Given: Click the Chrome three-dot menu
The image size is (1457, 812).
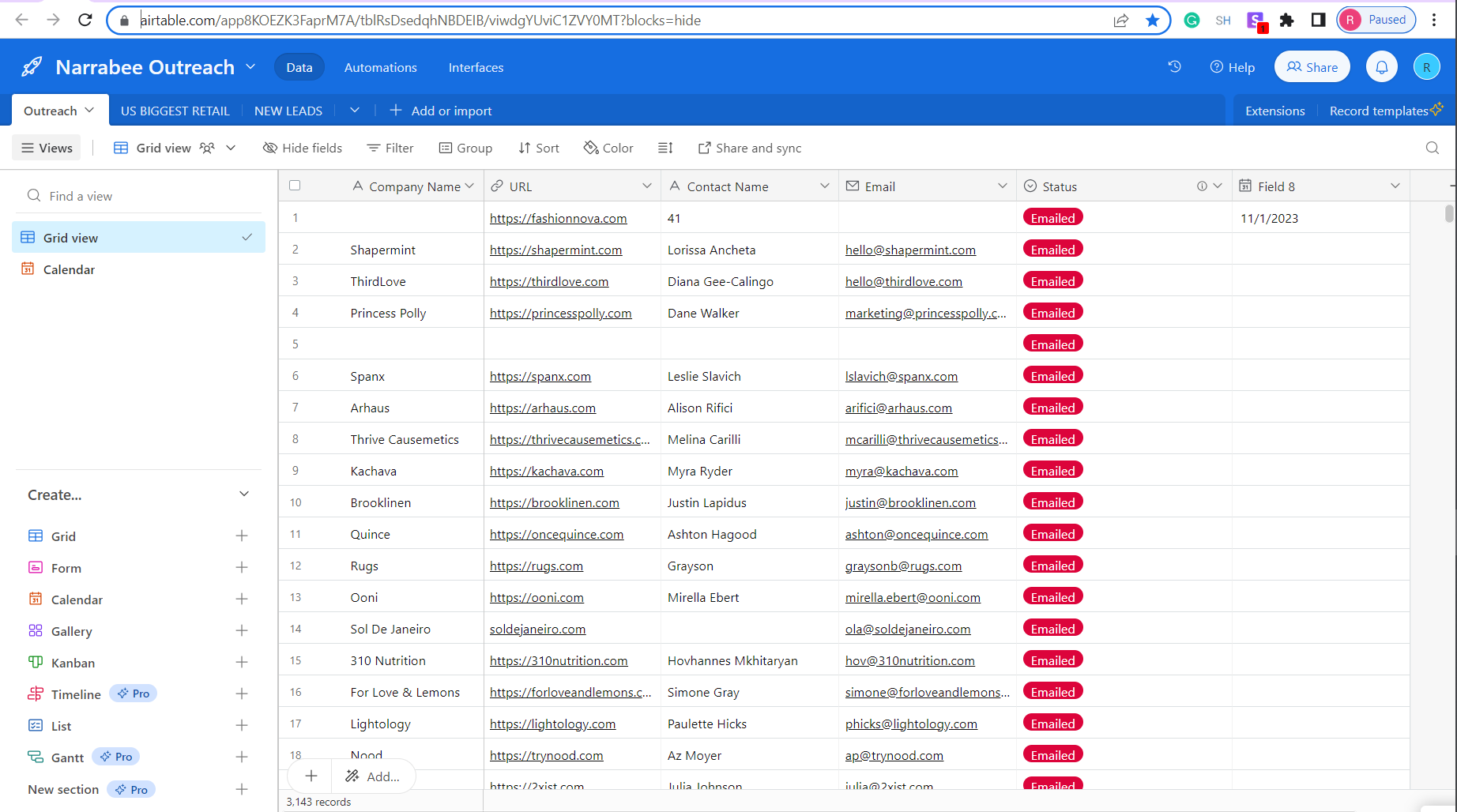Looking at the screenshot, I should pyautogui.click(x=1434, y=20).
